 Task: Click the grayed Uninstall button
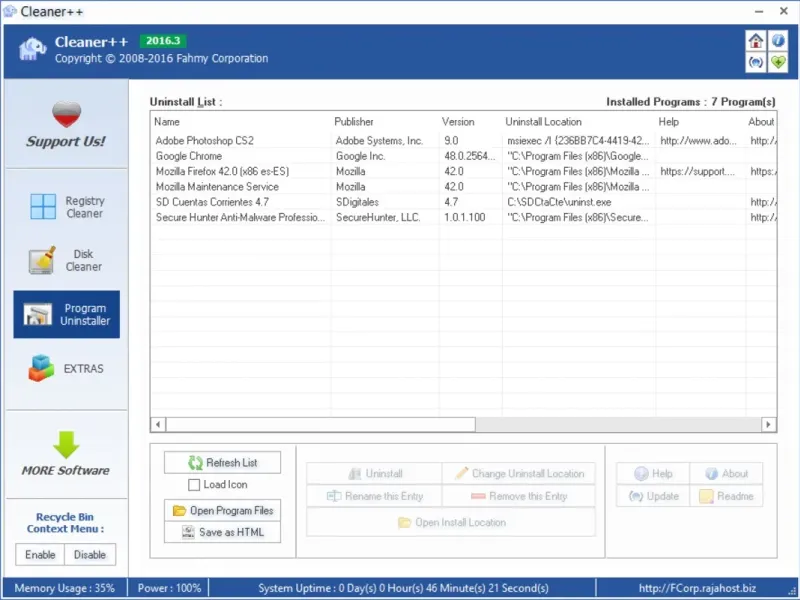(374, 473)
